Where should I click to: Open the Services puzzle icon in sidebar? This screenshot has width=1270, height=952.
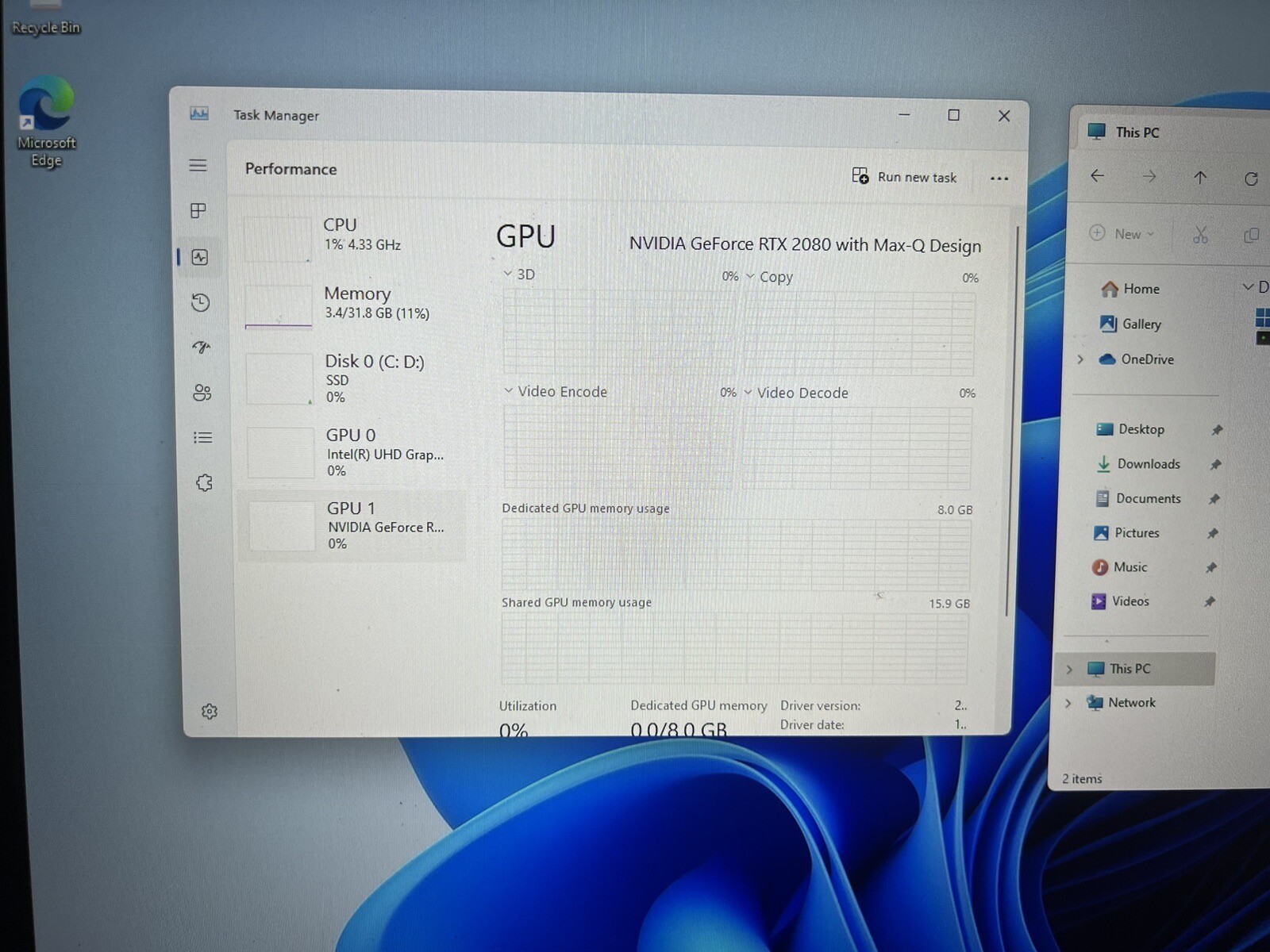pyautogui.click(x=204, y=482)
